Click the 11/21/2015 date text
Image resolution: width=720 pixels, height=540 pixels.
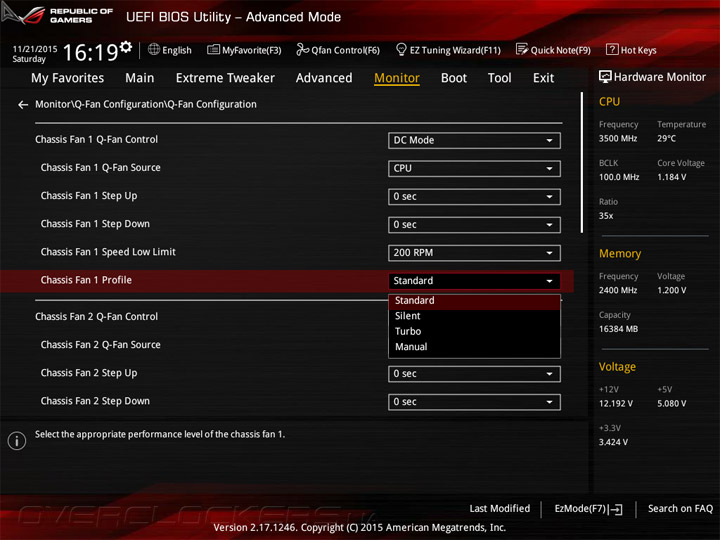click(35, 49)
